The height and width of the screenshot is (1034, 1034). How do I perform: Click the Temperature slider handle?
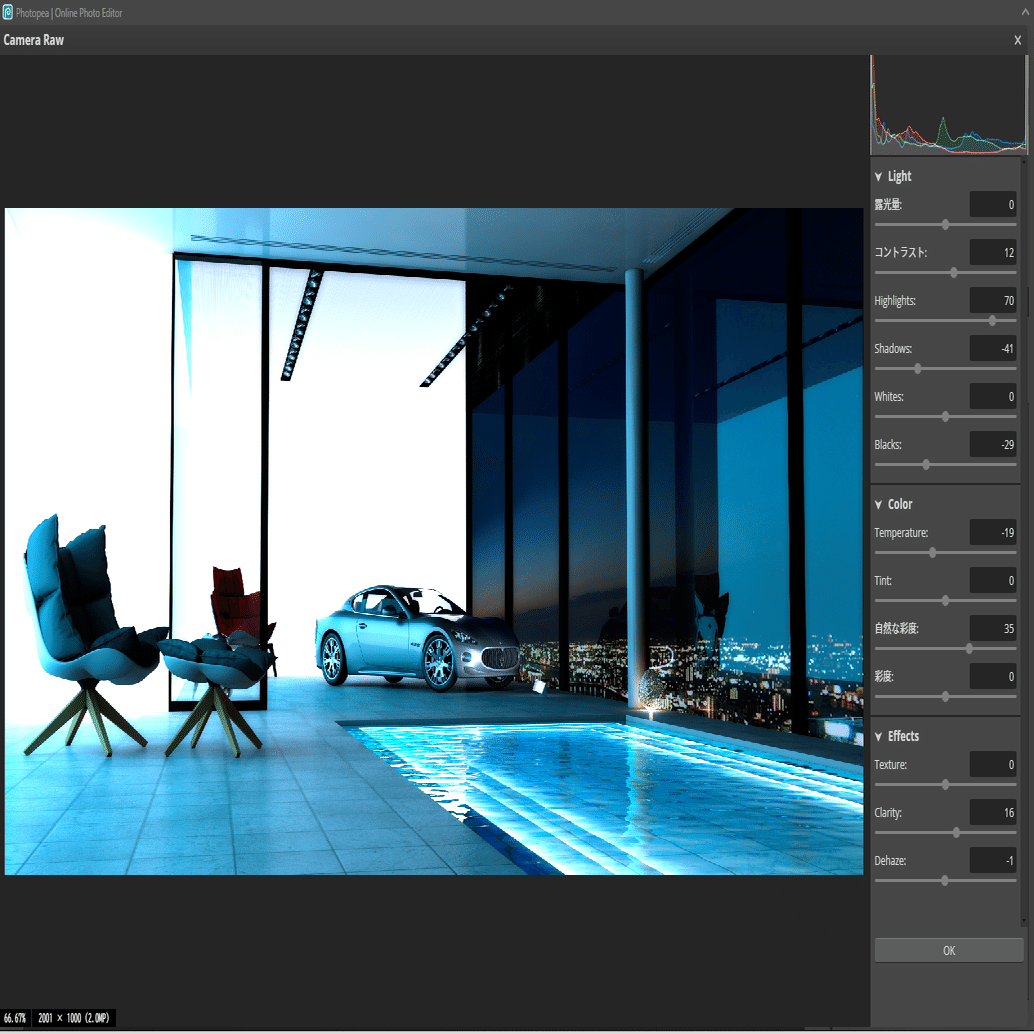pos(932,553)
